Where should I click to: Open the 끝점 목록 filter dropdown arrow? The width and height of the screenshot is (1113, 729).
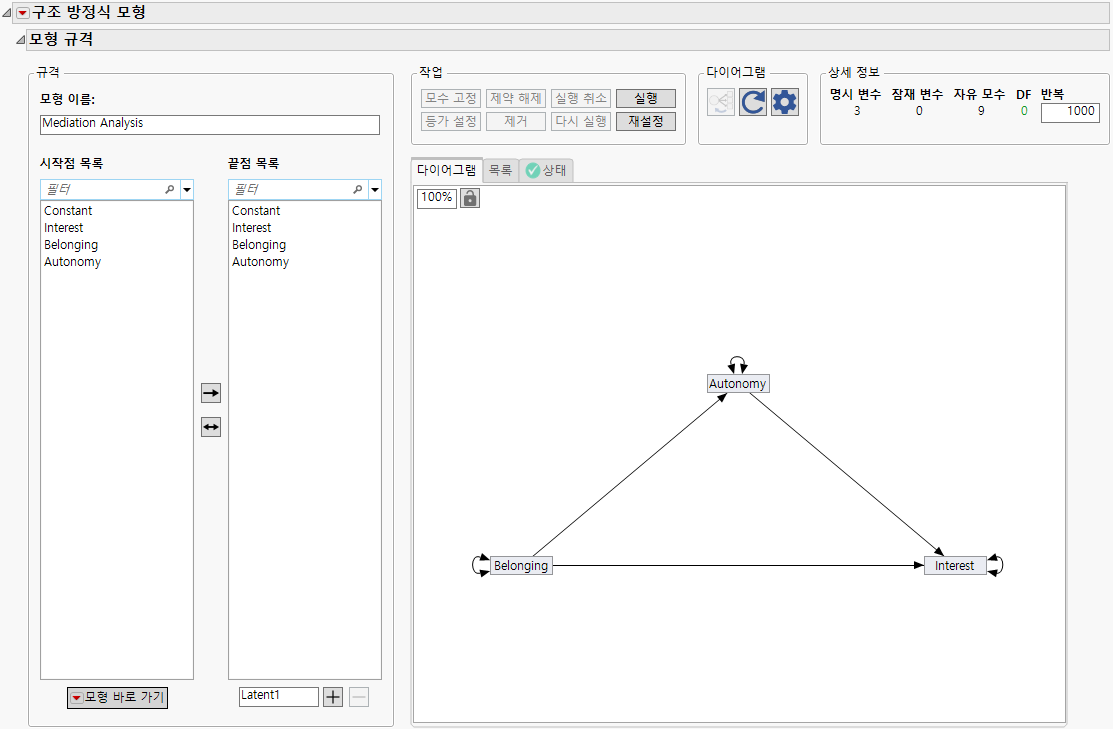pos(375,189)
